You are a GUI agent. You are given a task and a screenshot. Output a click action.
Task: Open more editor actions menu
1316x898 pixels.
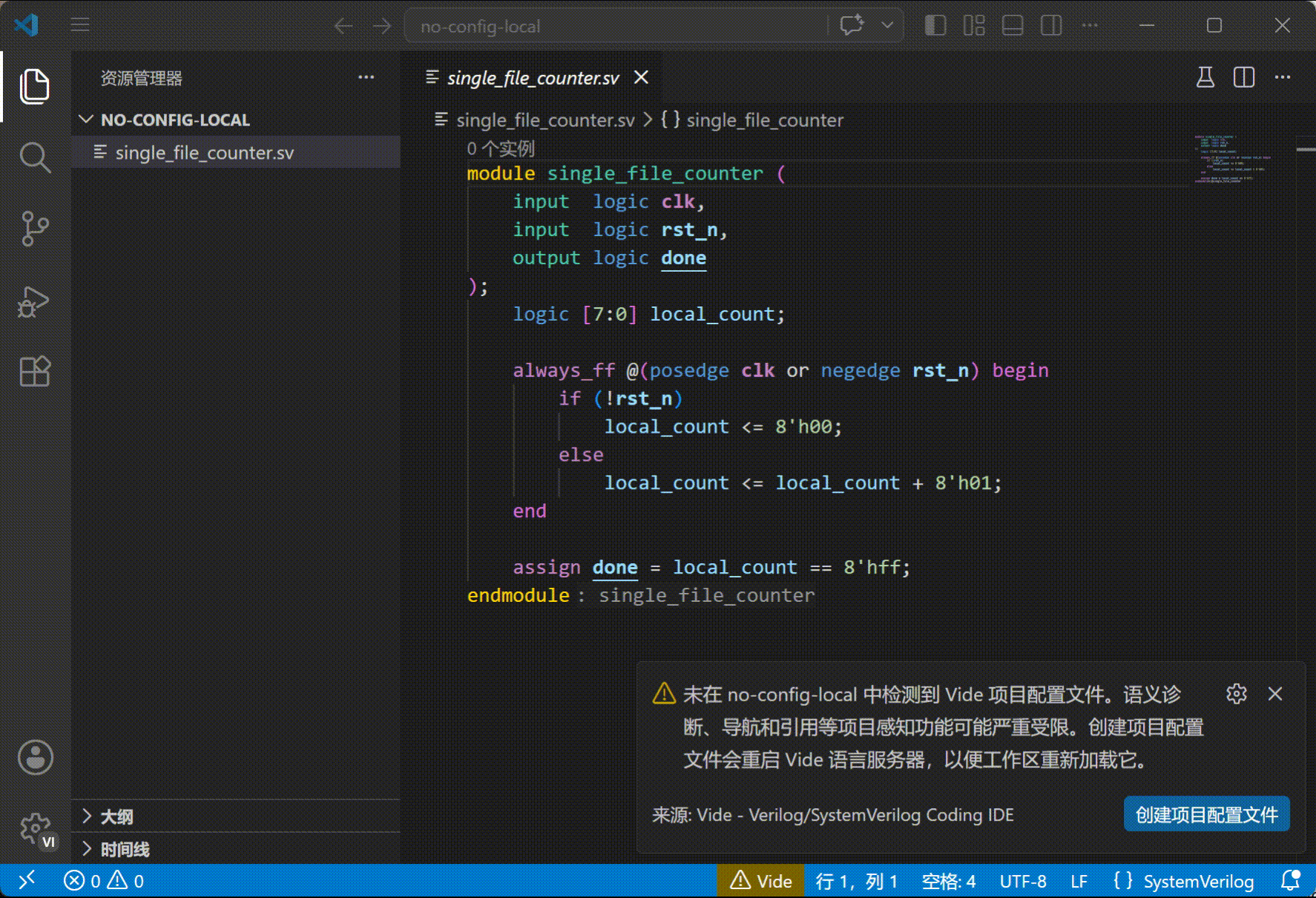(x=1283, y=77)
